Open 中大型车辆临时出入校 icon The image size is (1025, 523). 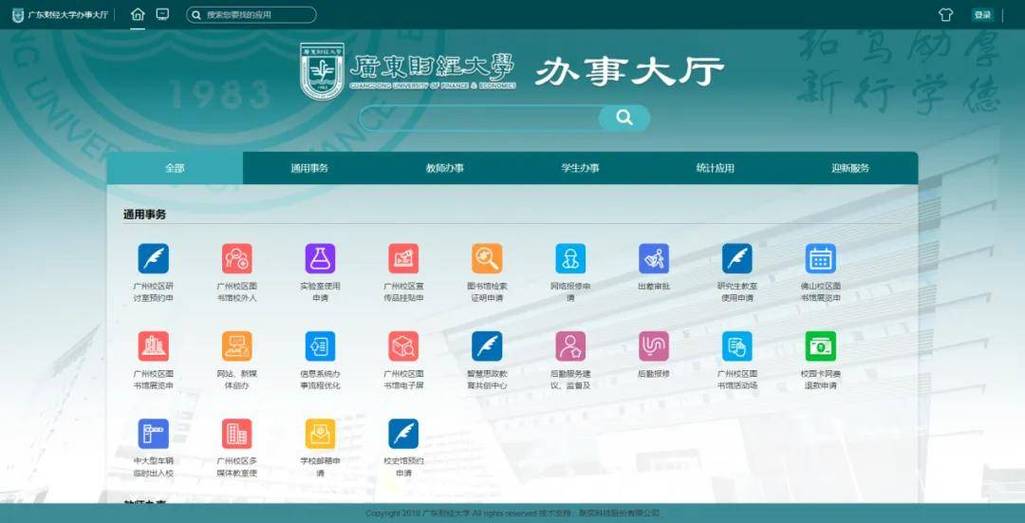tap(153, 433)
